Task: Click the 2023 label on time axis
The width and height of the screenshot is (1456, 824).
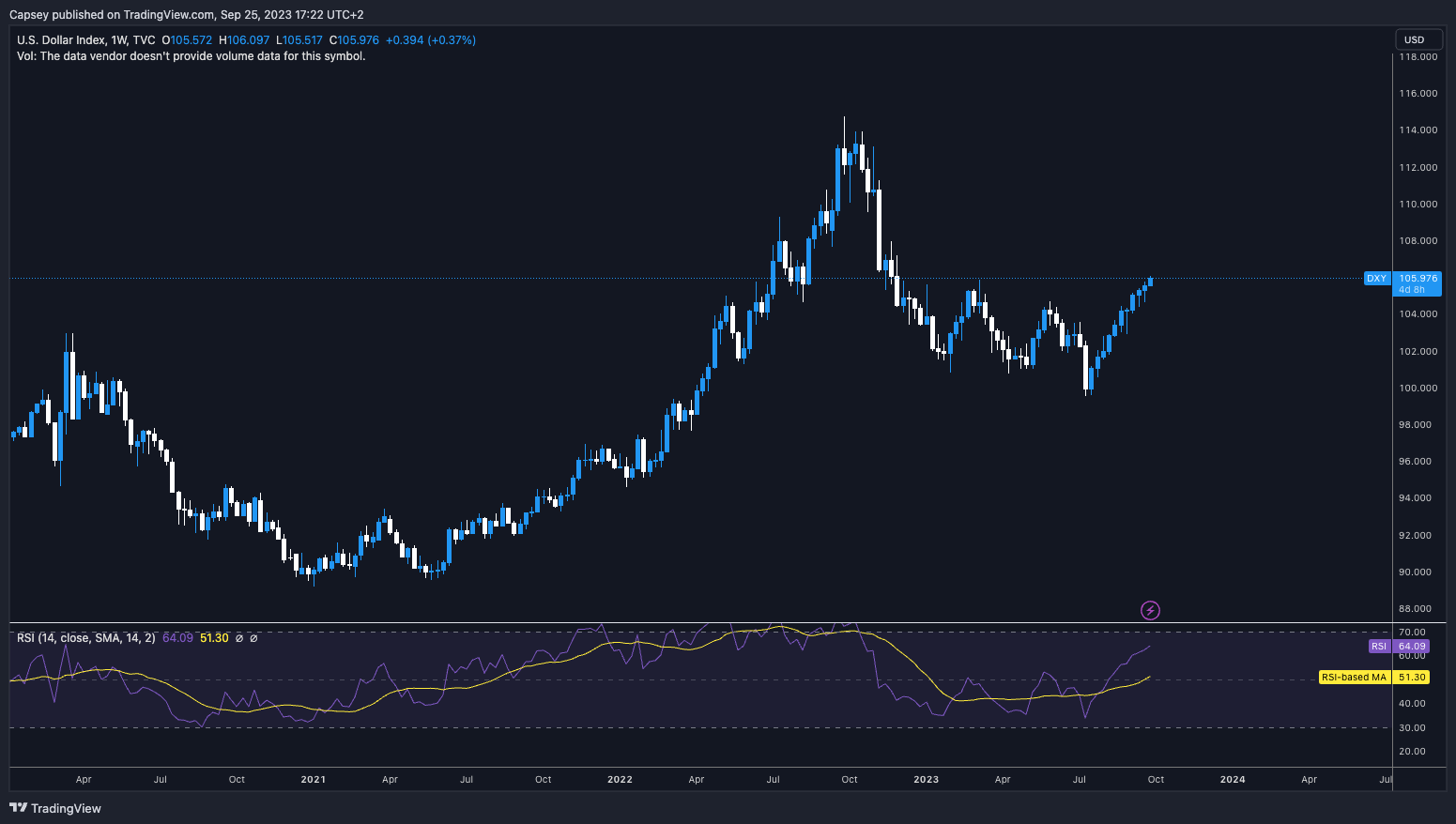Action: [x=926, y=780]
